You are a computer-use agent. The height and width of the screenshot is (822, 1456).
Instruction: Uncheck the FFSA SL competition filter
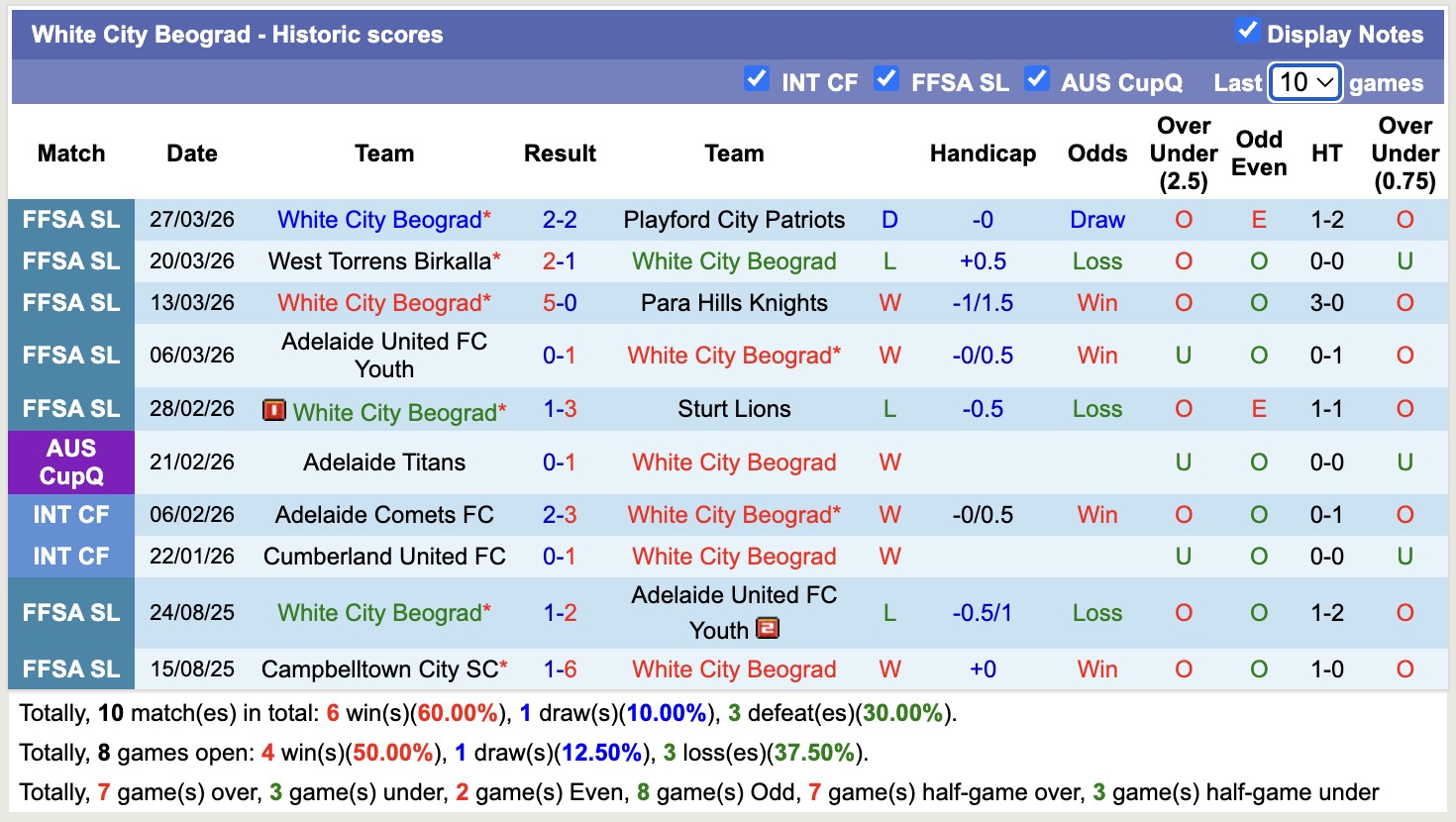click(x=886, y=76)
